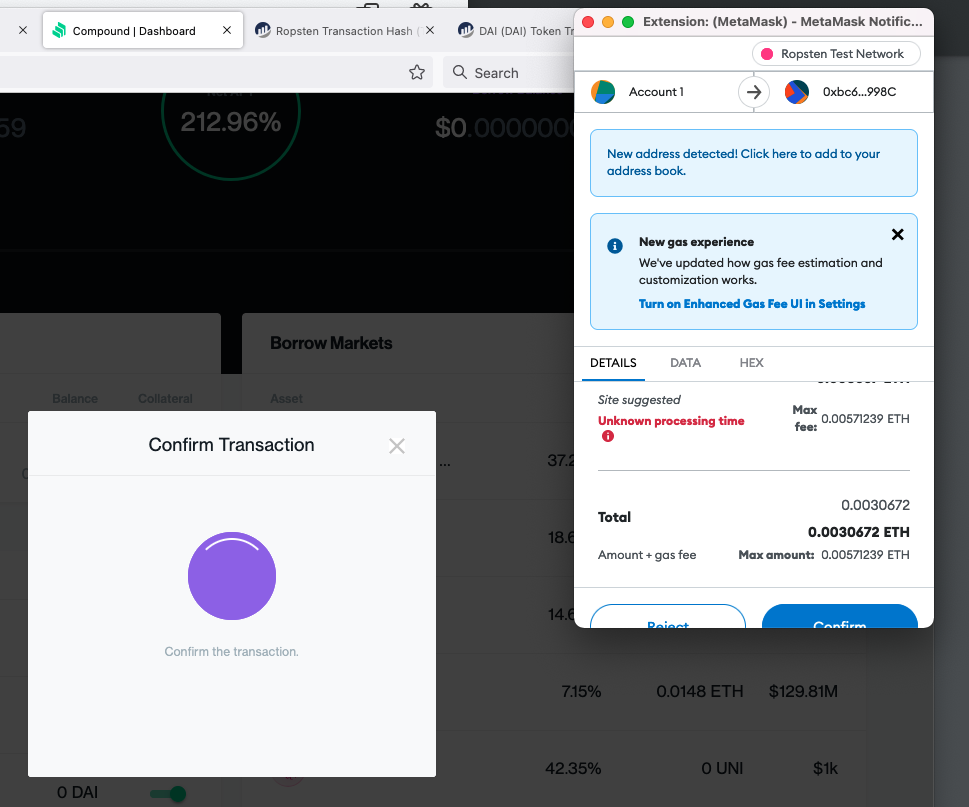Click the Asset column header
This screenshot has width=969, height=807.
coord(286,399)
